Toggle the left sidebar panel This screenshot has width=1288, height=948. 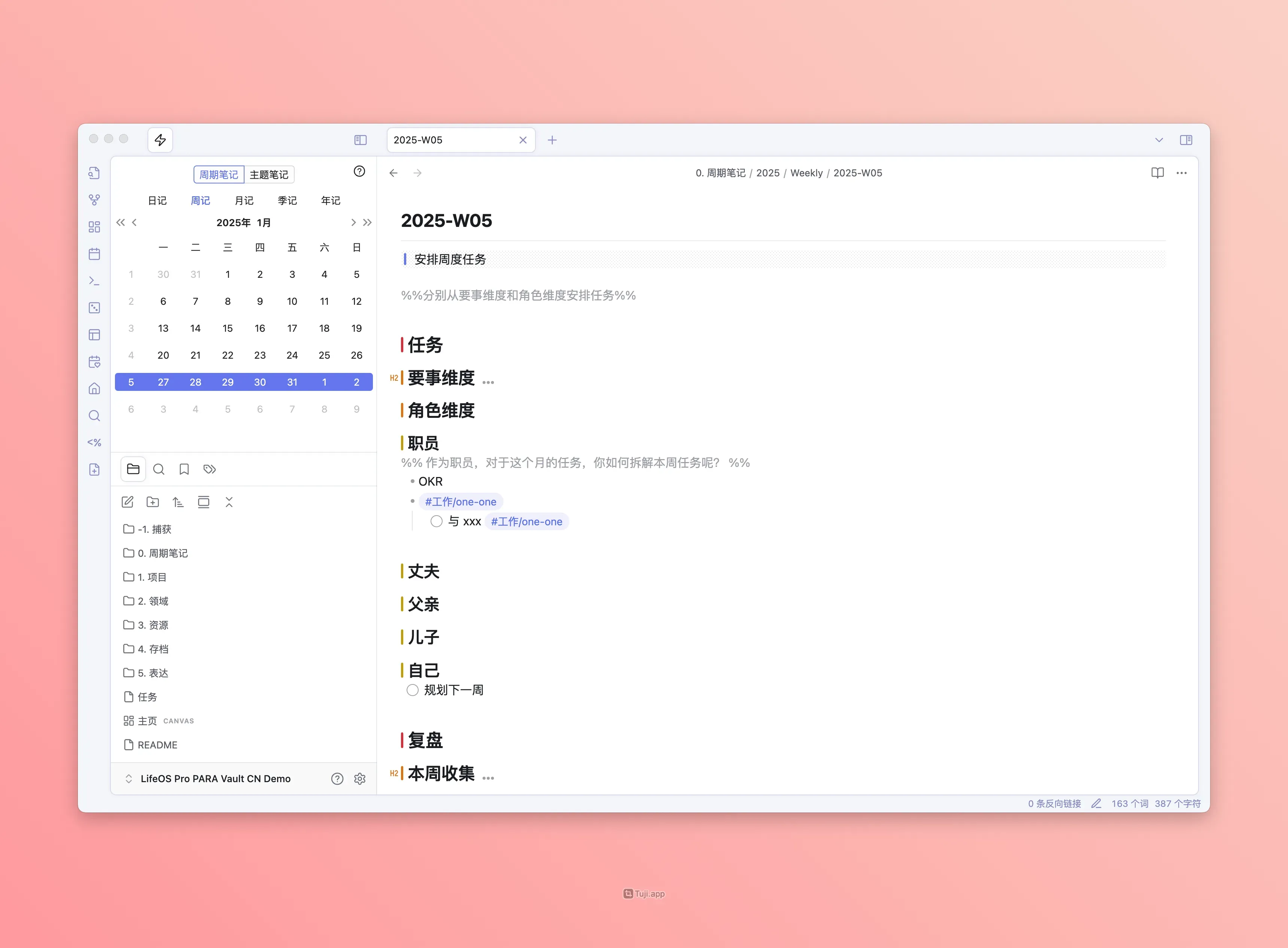pyautogui.click(x=360, y=140)
